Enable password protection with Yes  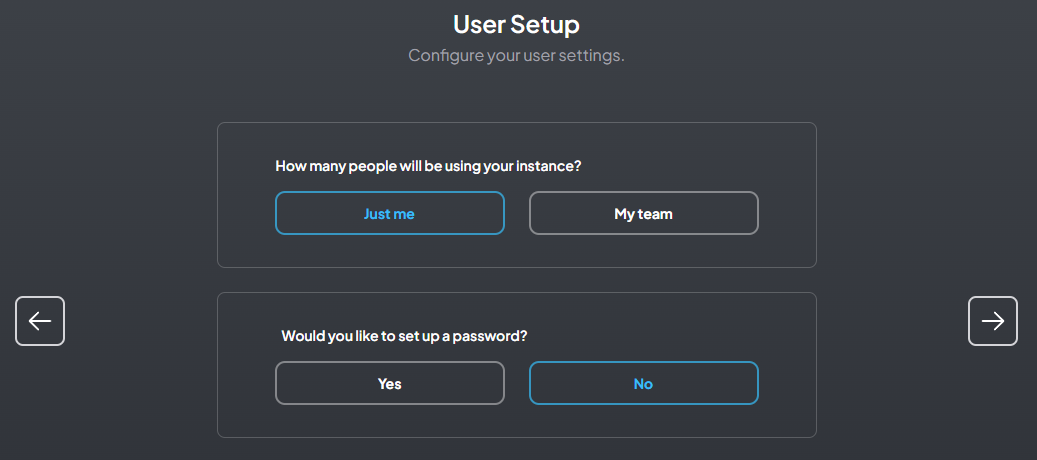point(389,383)
